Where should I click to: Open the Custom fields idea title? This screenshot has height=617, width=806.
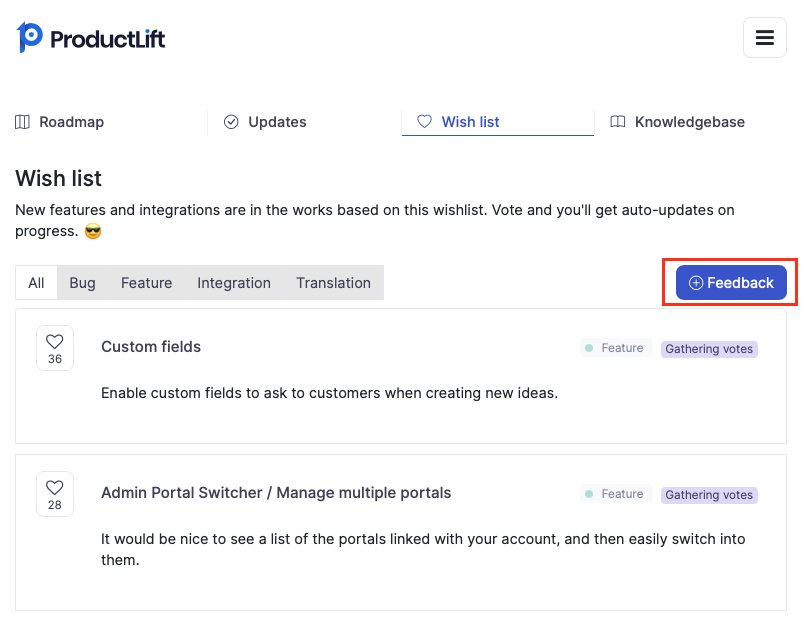pyautogui.click(x=151, y=347)
